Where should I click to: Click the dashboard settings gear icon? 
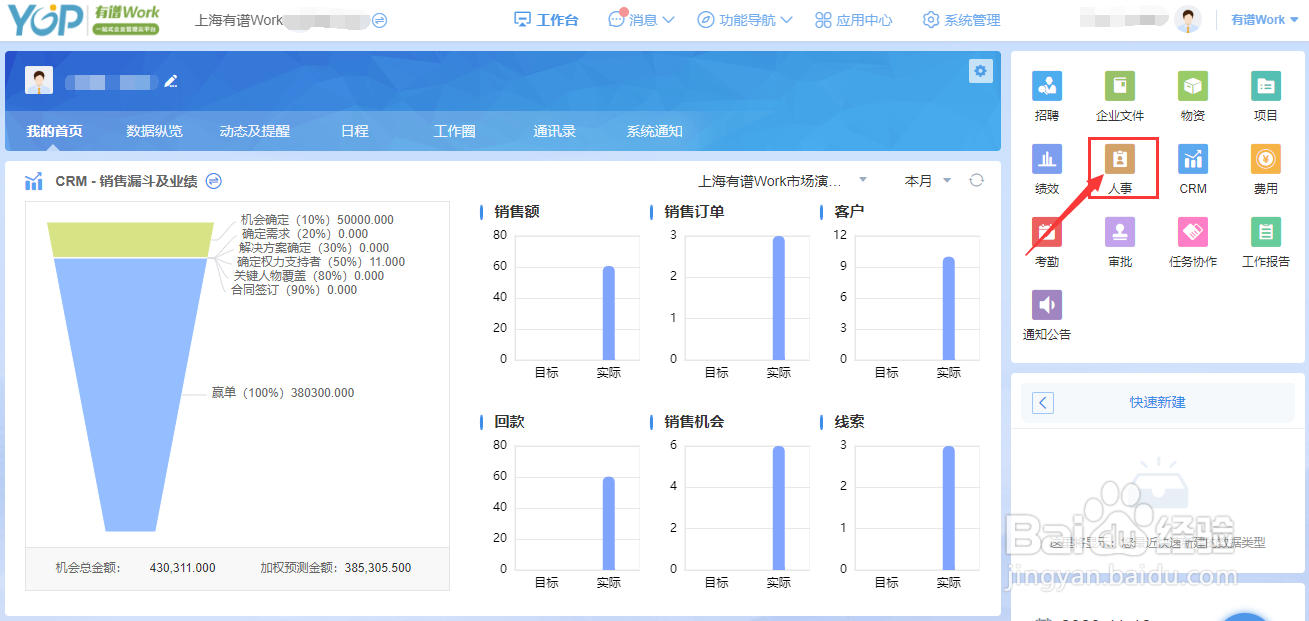click(980, 71)
